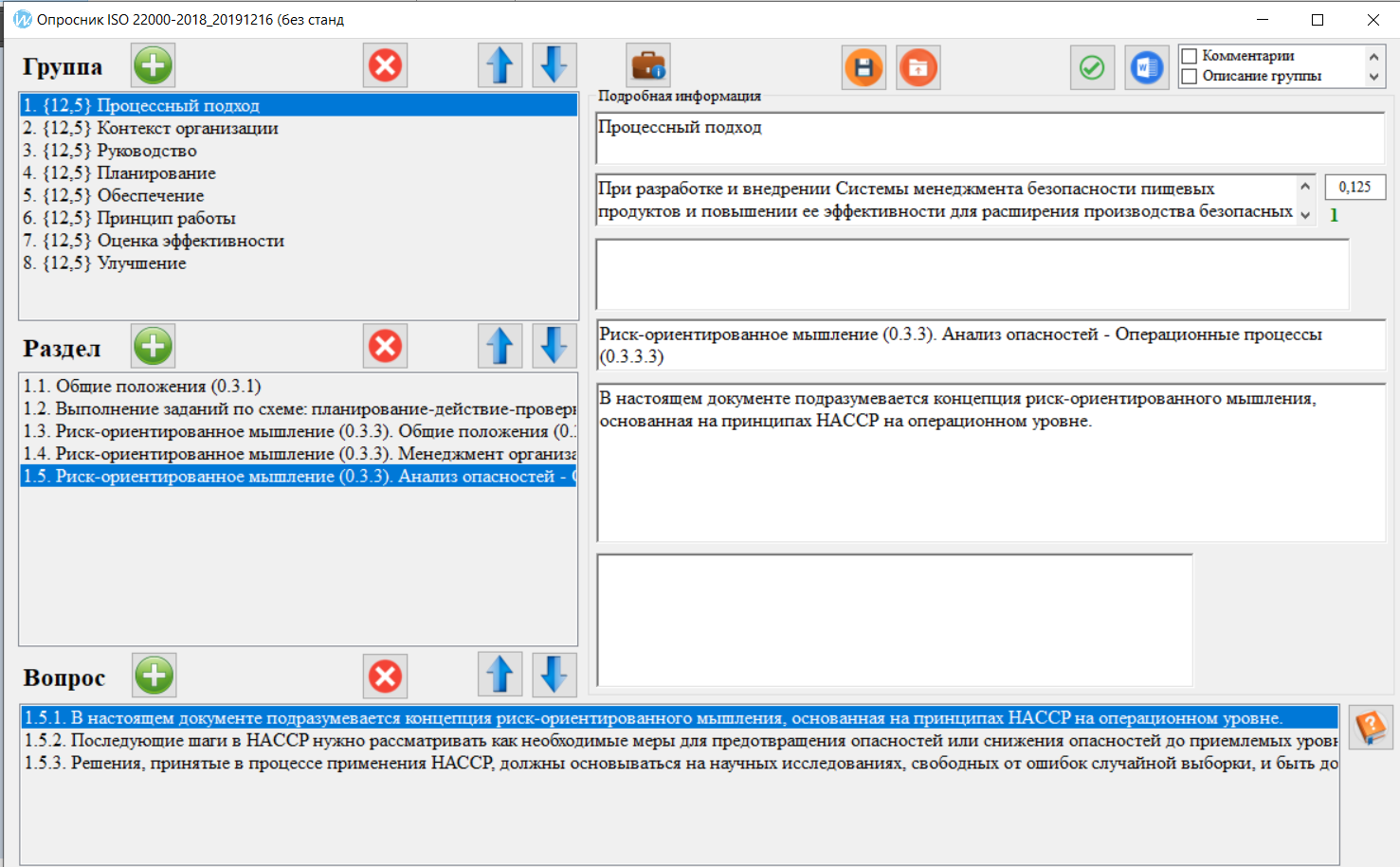Export to Word document icon
The image size is (1400, 867).
(1146, 68)
